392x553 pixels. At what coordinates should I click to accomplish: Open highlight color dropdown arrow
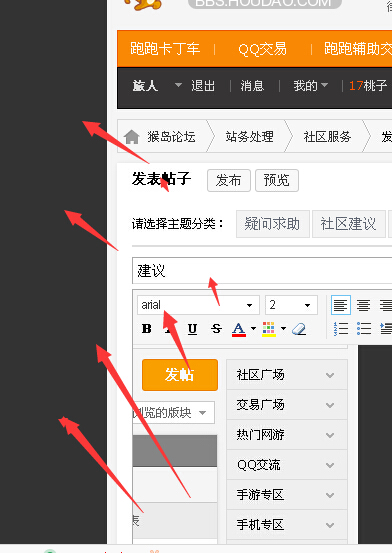(283, 329)
